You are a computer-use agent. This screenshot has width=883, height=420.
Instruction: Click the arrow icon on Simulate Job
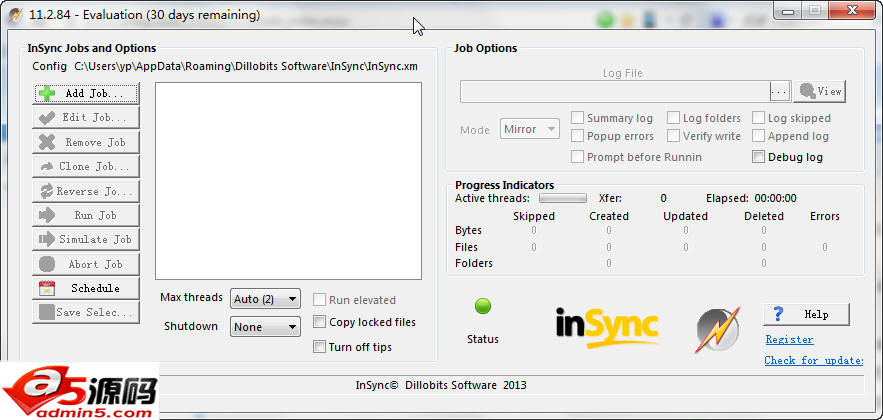coord(47,239)
